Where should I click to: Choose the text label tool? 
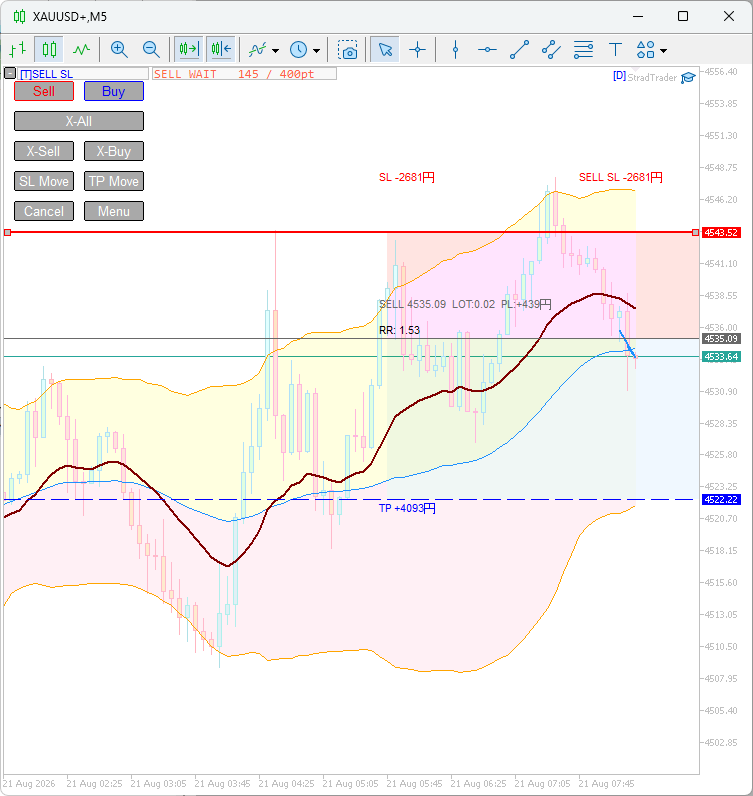(x=615, y=50)
